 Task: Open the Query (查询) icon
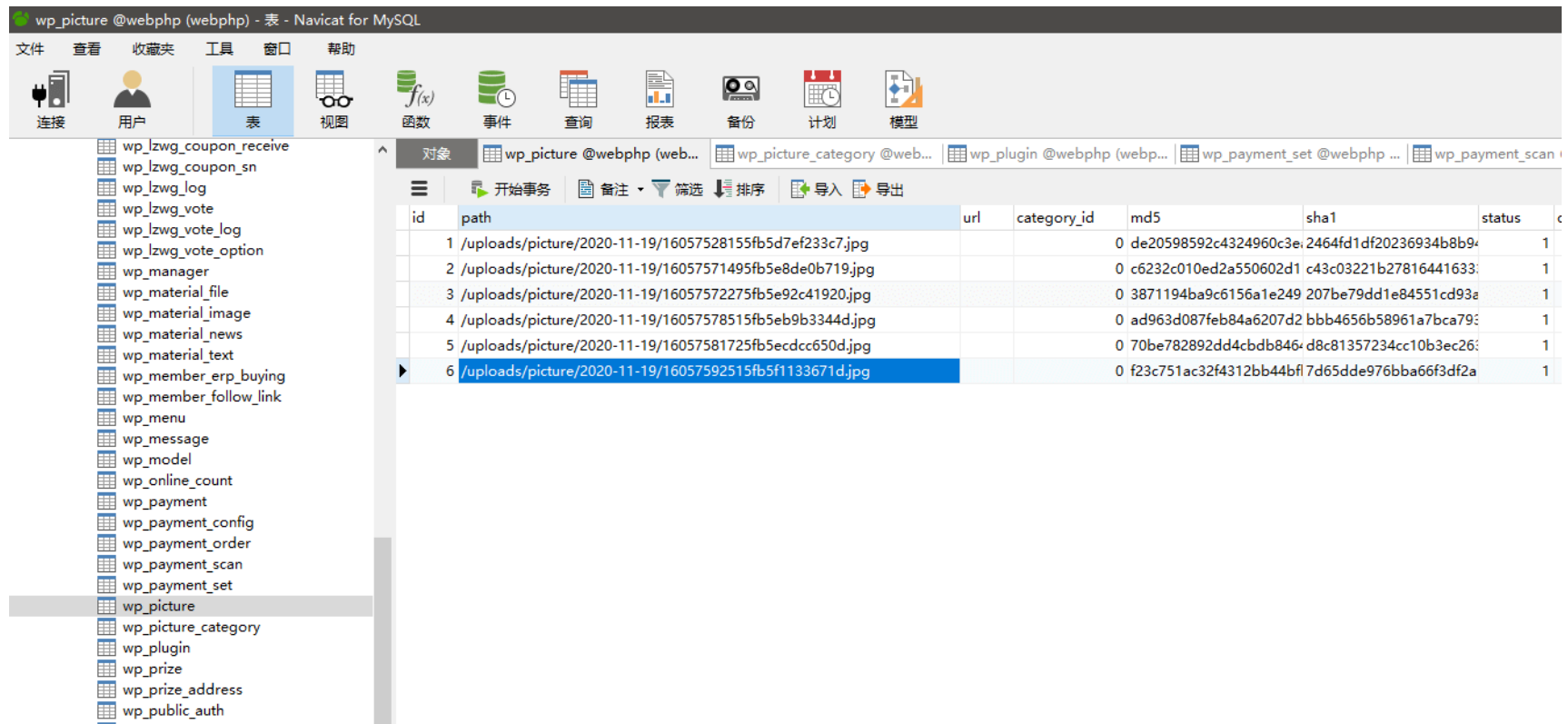[578, 100]
